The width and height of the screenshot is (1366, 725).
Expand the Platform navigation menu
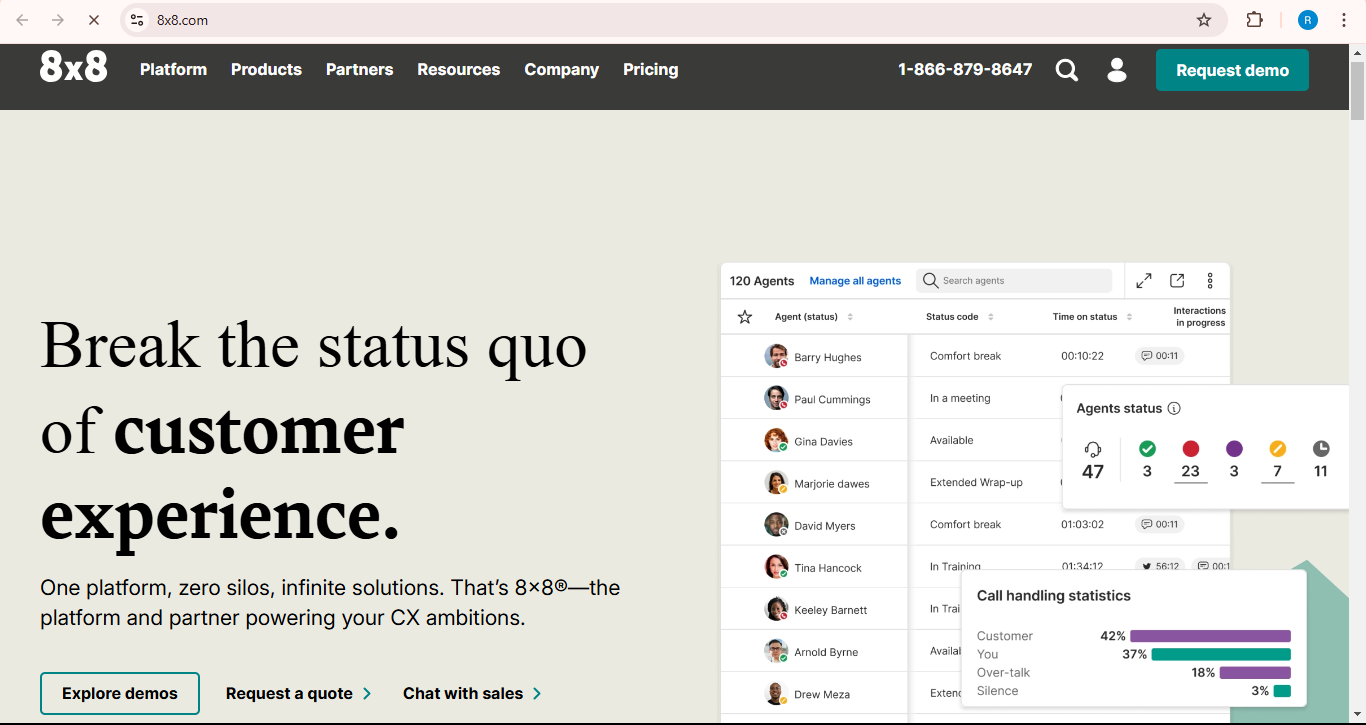(173, 69)
